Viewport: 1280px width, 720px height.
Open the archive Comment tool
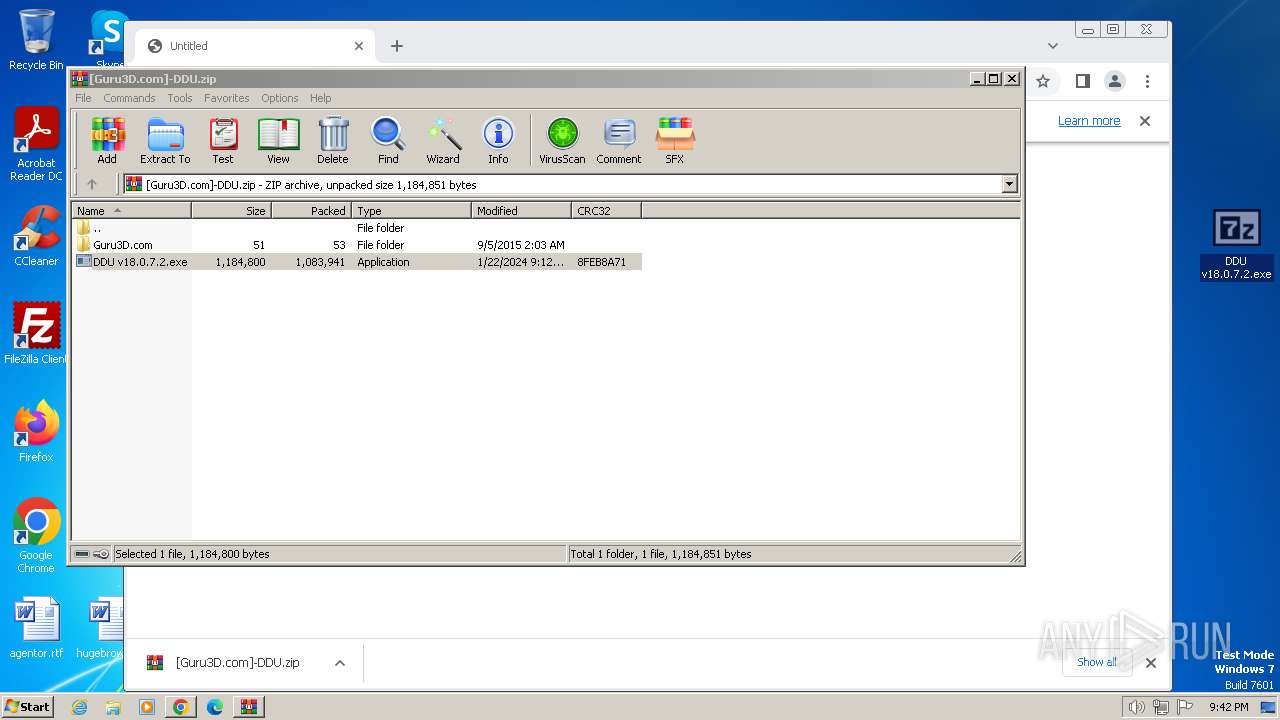[x=619, y=140]
